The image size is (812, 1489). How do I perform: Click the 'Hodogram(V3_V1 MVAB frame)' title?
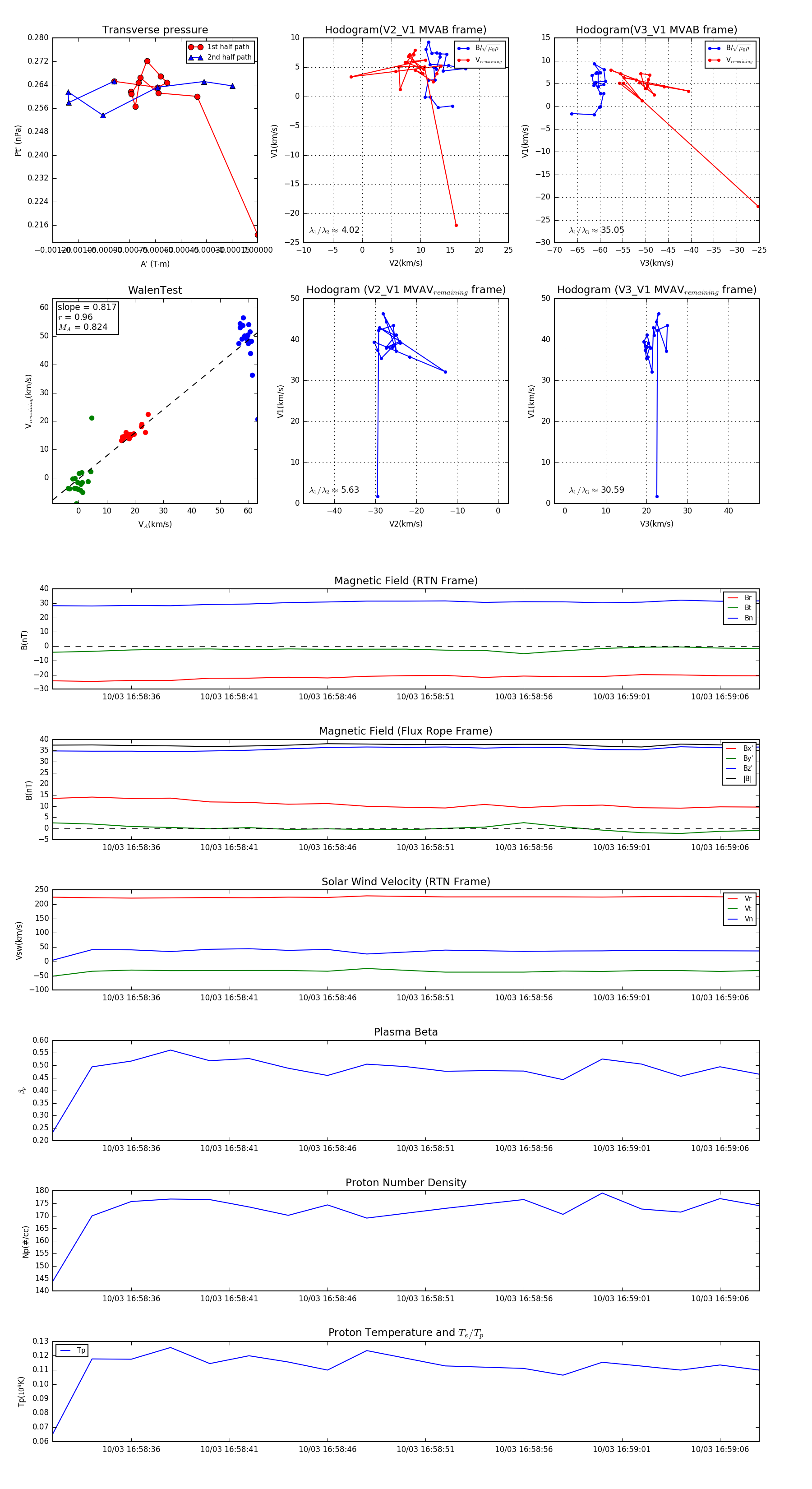pyautogui.click(x=656, y=30)
